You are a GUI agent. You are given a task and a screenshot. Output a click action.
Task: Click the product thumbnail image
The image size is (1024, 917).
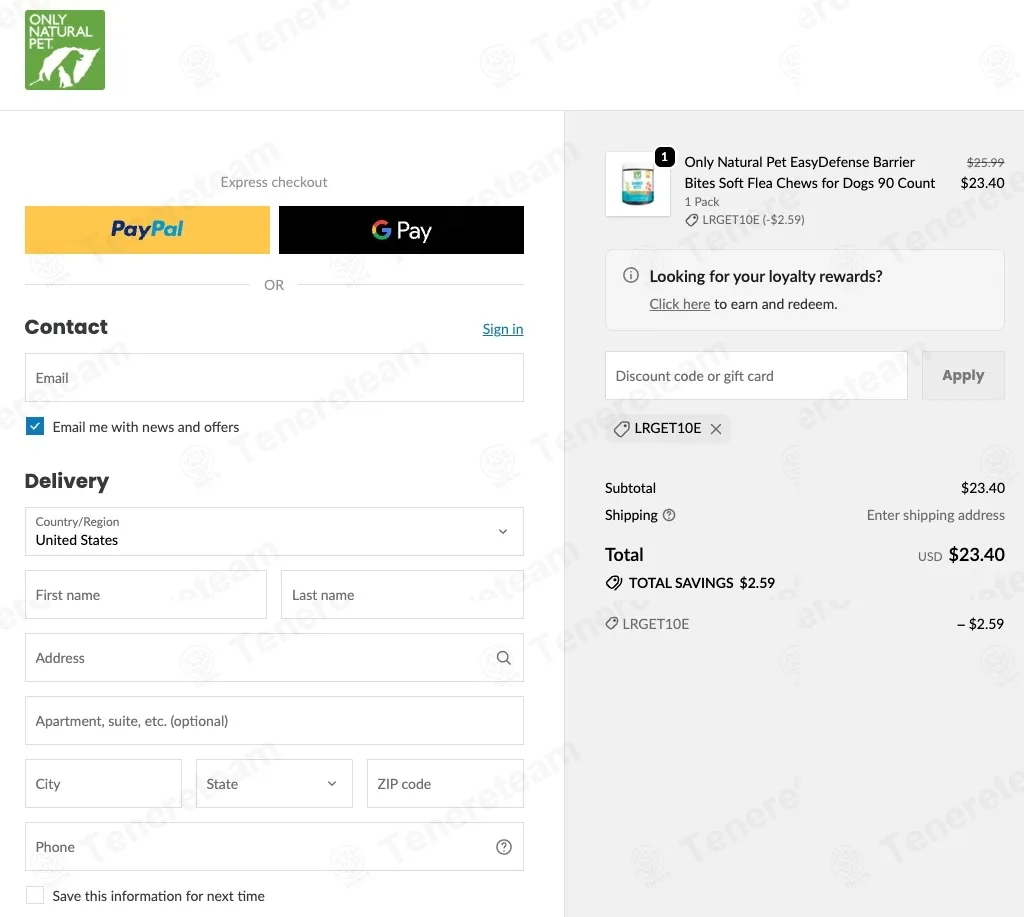(637, 184)
